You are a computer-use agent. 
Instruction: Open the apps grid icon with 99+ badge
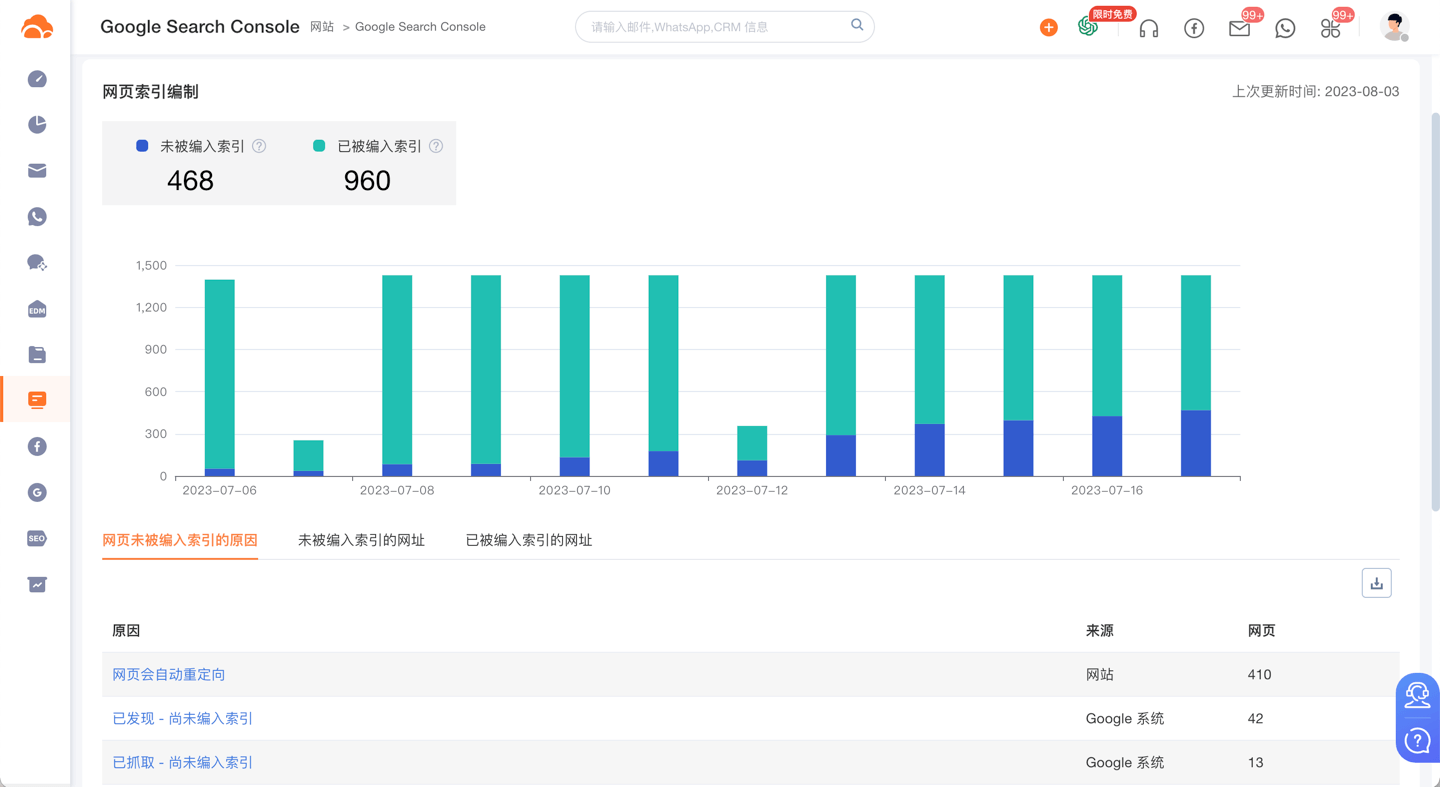1330,28
